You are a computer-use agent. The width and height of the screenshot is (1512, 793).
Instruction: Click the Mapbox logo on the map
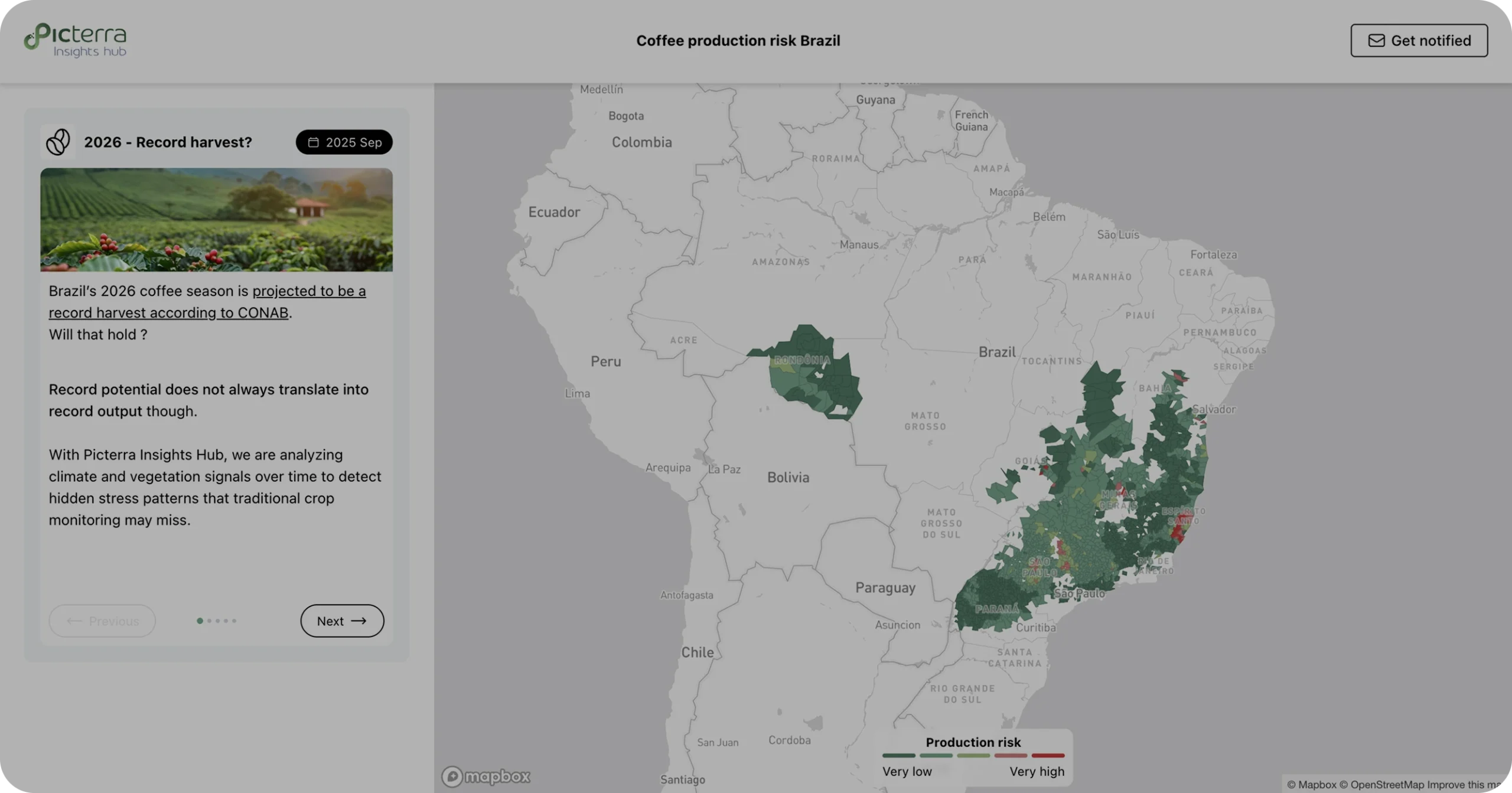click(x=486, y=776)
